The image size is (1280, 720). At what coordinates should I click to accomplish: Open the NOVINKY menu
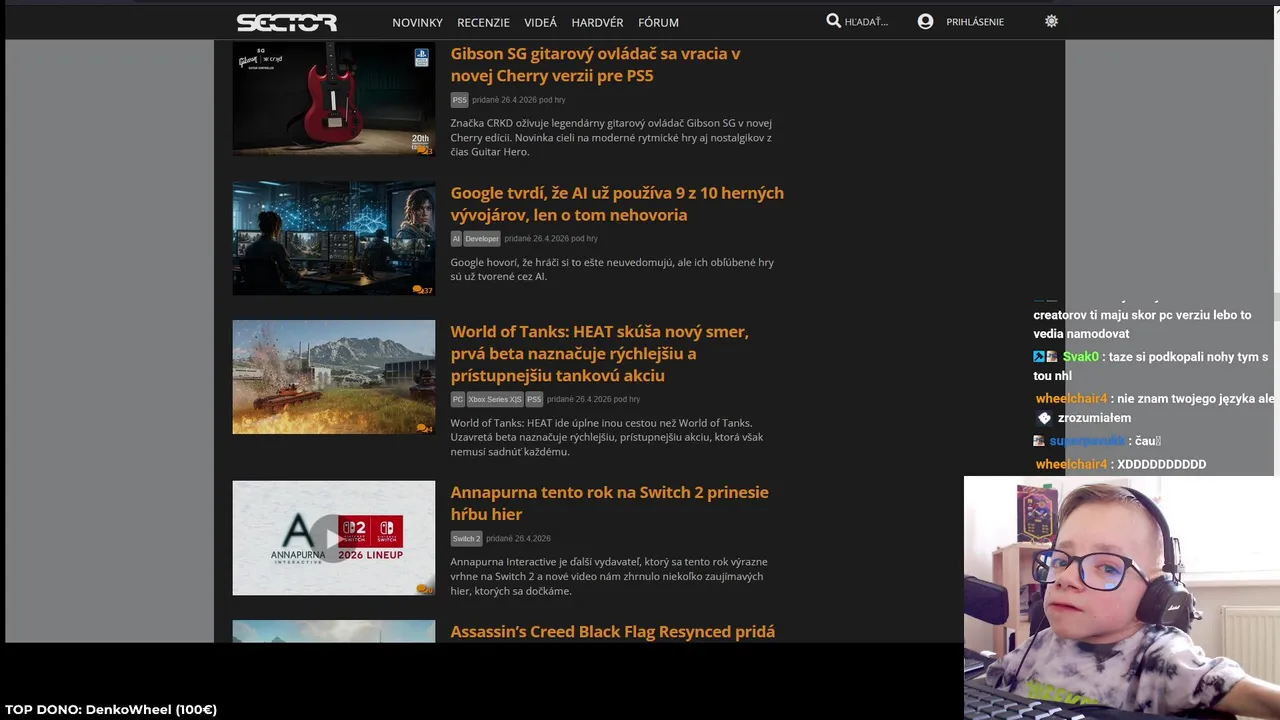tap(417, 22)
